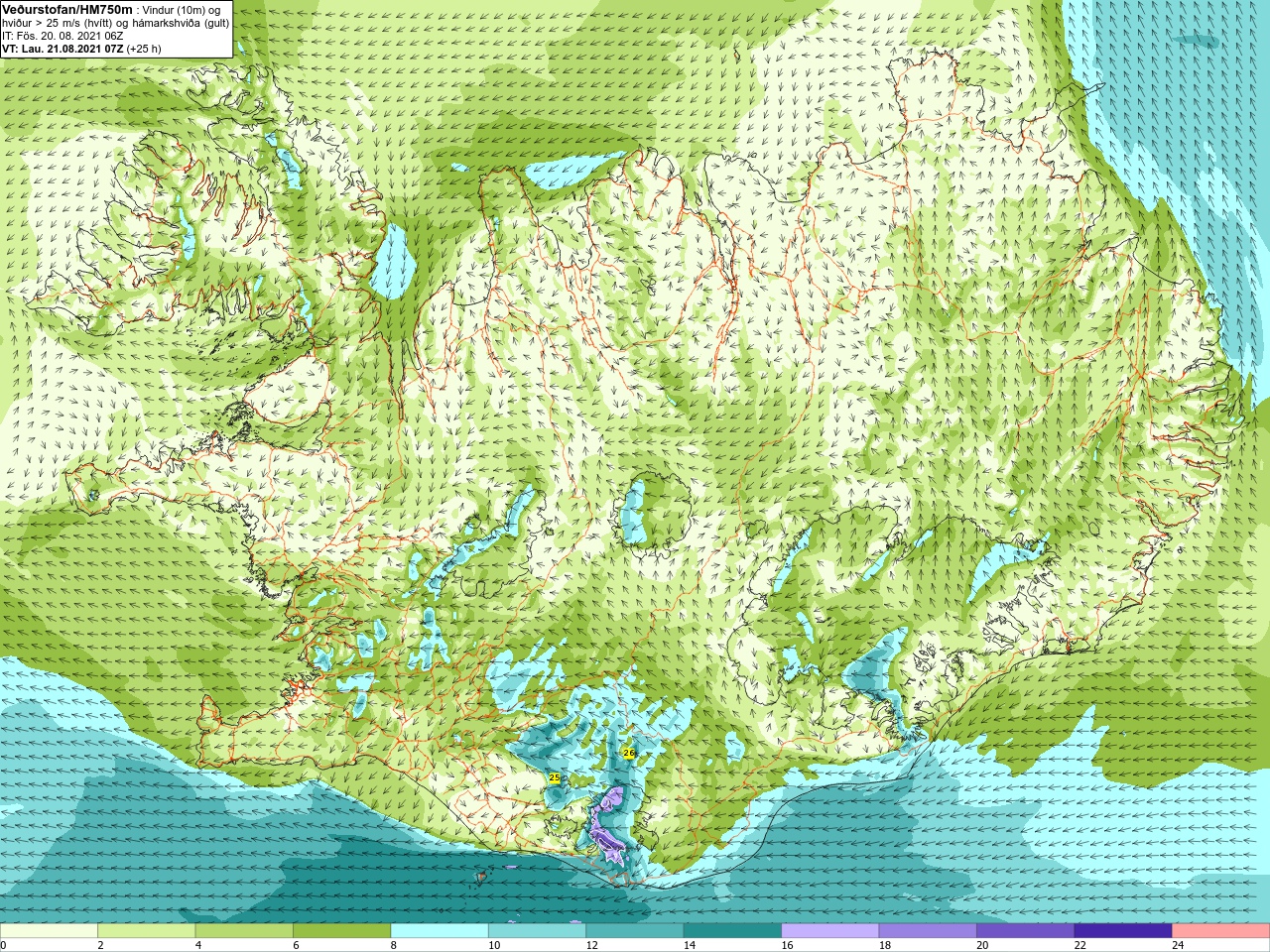
Task: Click the initial time line 'IT: Fös. 20. 08. 2021 06Z'
Action: pyautogui.click(x=63, y=36)
